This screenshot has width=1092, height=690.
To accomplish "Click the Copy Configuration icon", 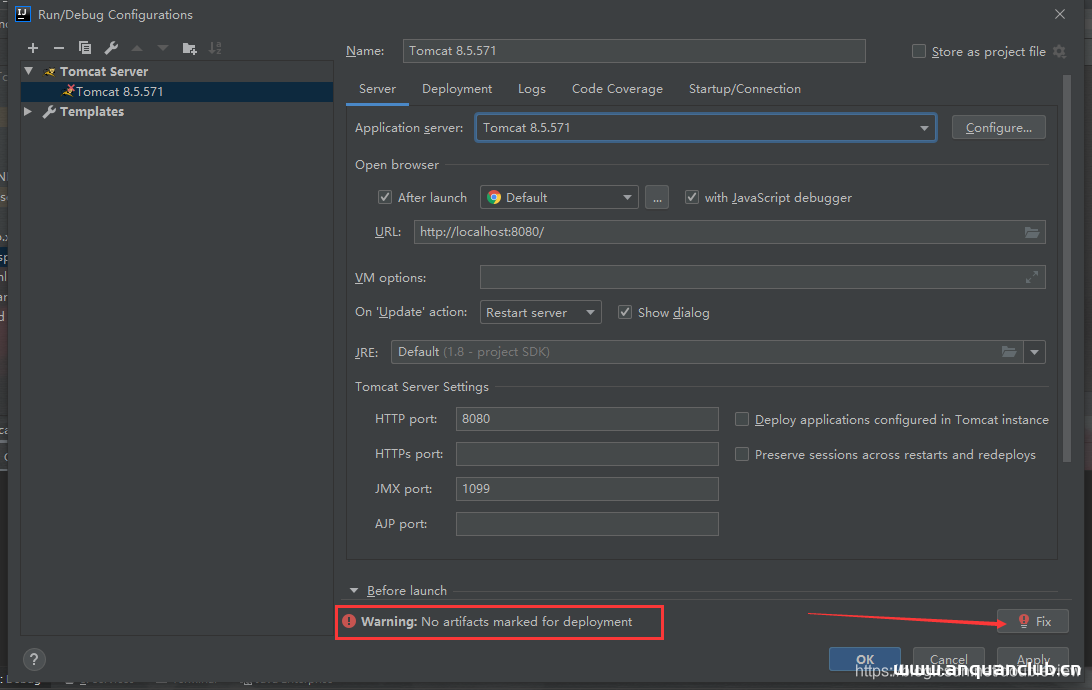I will click(85, 48).
